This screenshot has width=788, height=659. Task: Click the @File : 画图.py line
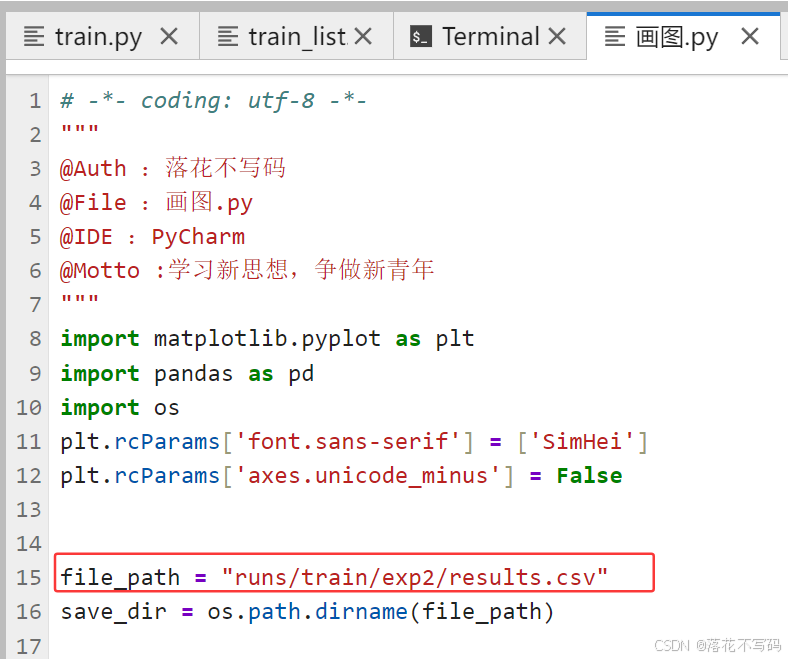156,203
